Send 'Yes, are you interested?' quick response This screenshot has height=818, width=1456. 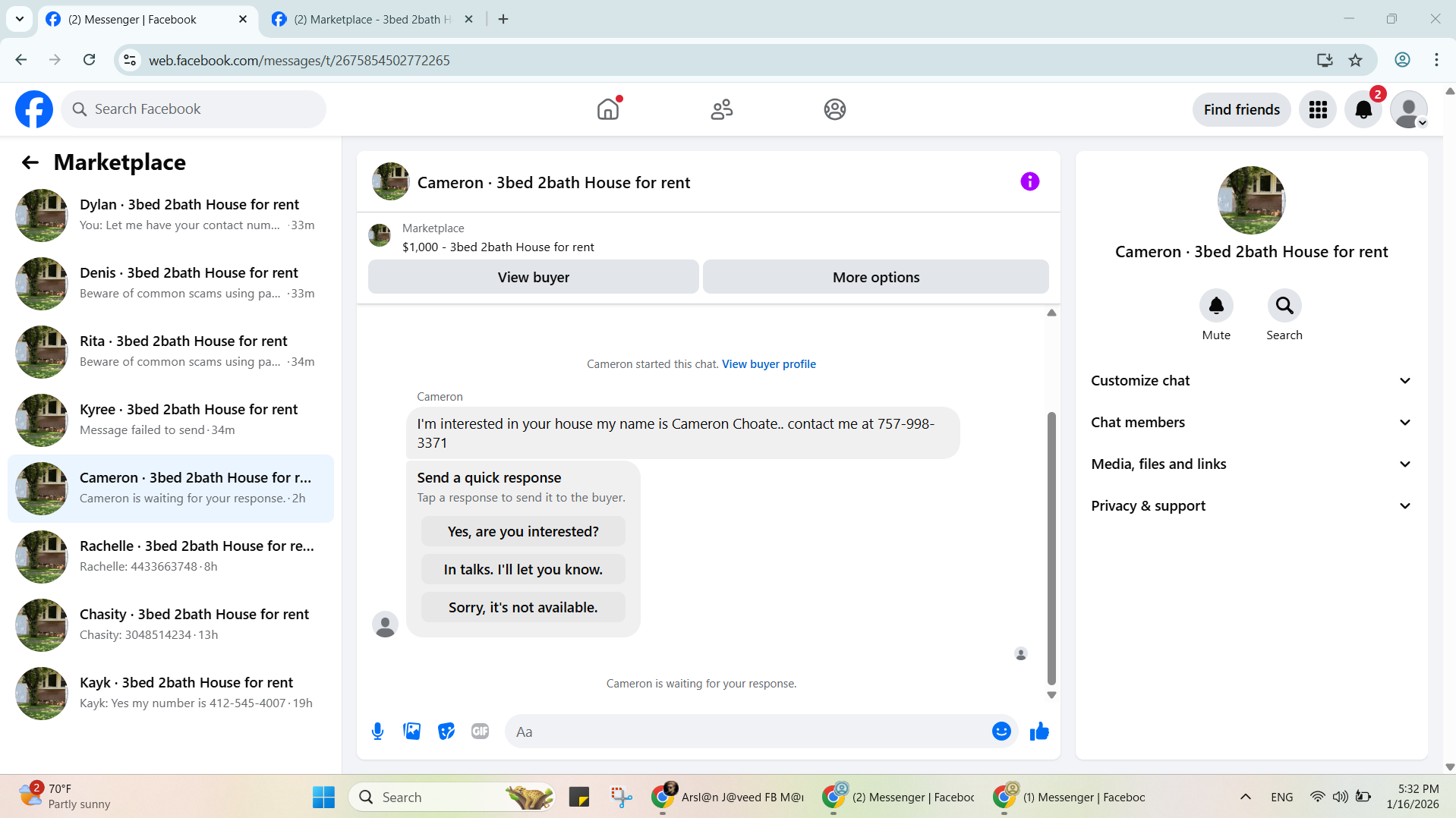pyautogui.click(x=523, y=531)
